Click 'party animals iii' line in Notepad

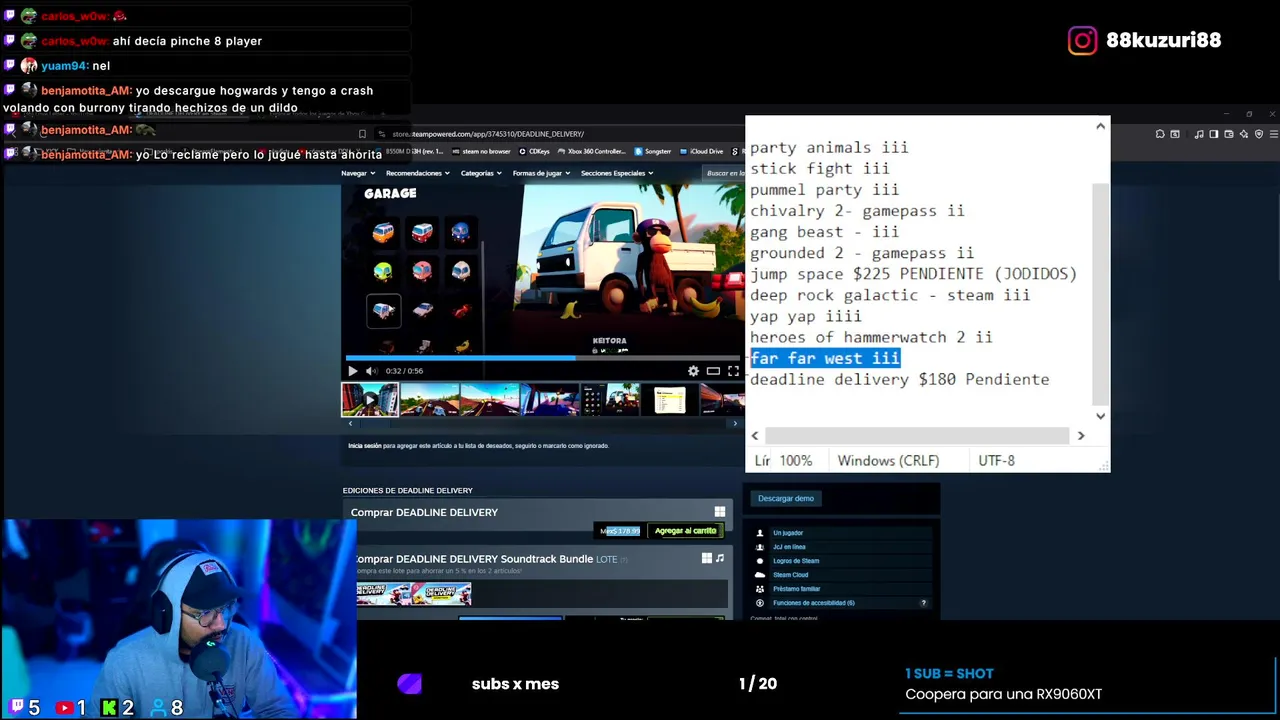tap(829, 148)
